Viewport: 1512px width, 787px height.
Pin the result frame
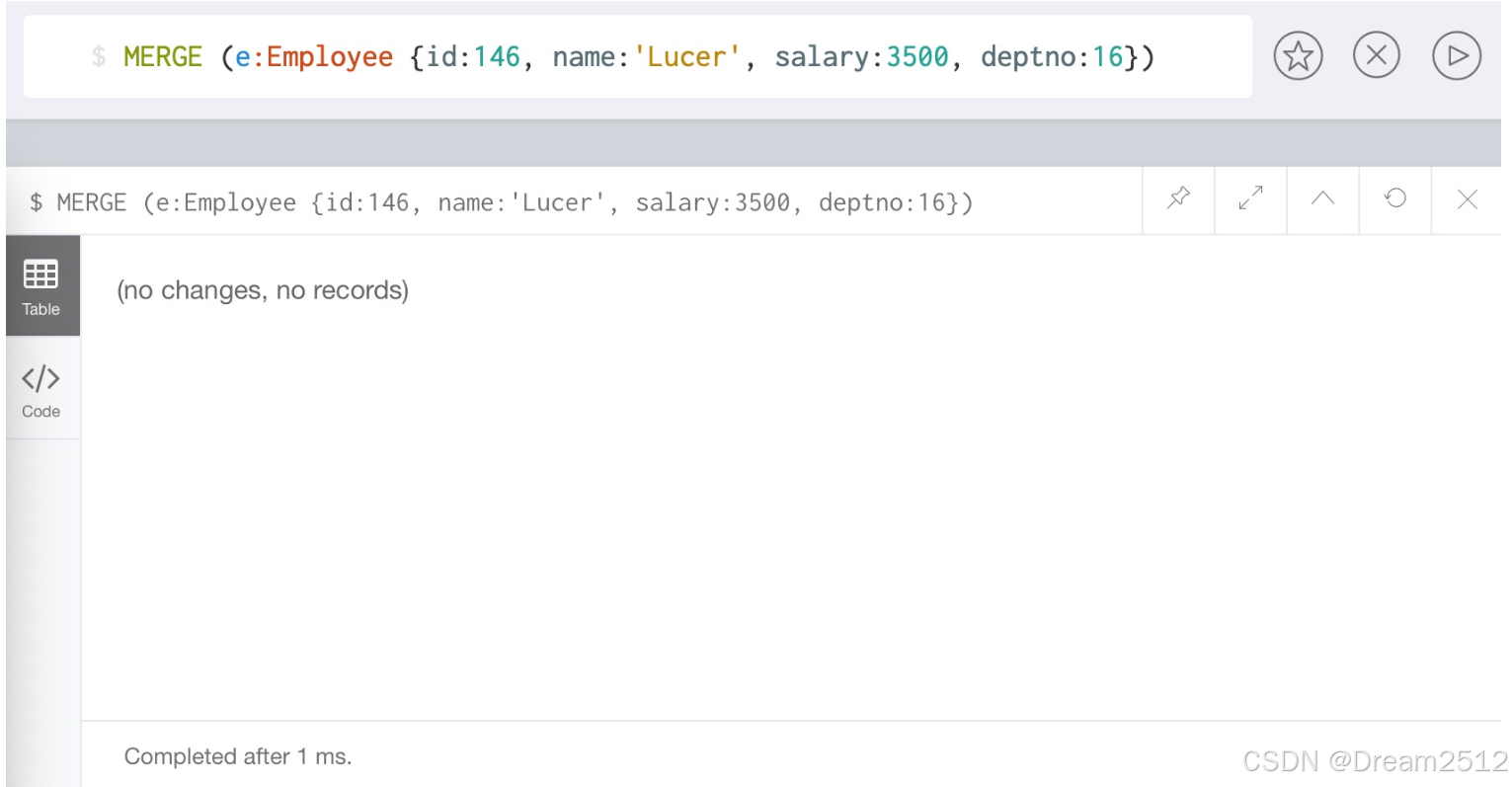click(1178, 199)
